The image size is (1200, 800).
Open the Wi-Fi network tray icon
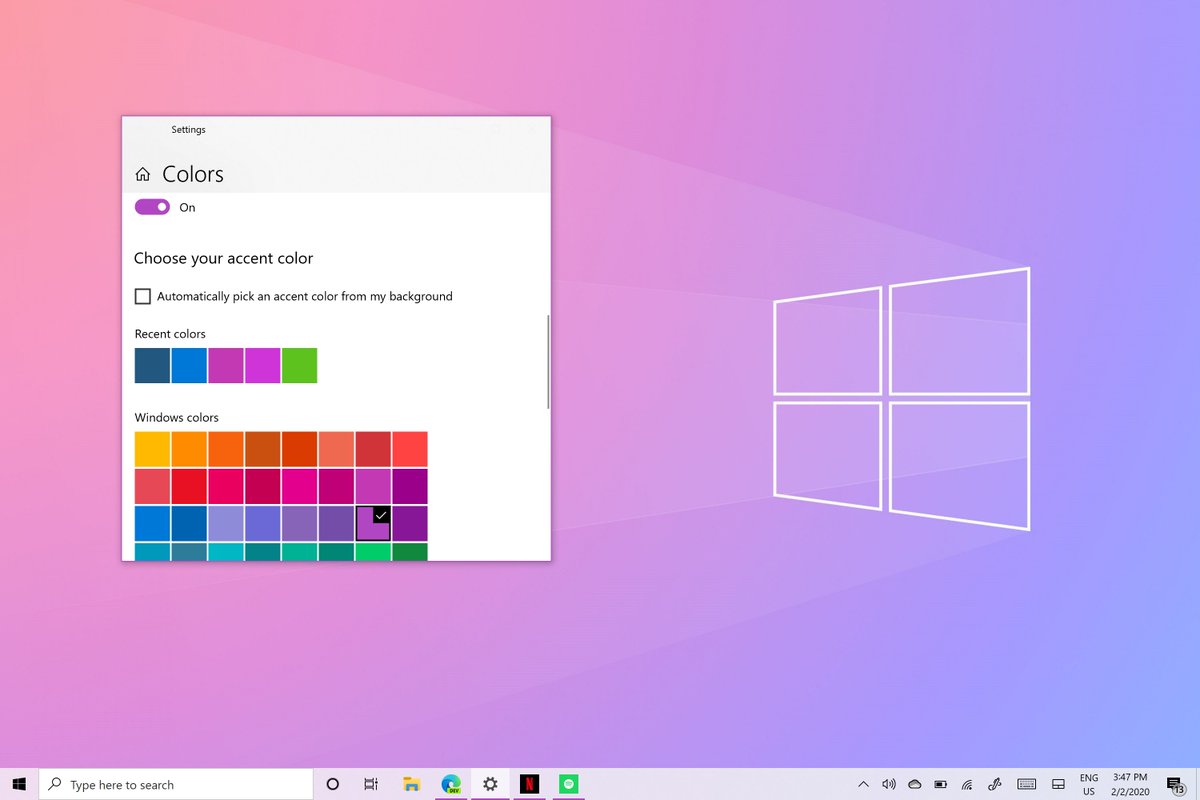pos(967,784)
